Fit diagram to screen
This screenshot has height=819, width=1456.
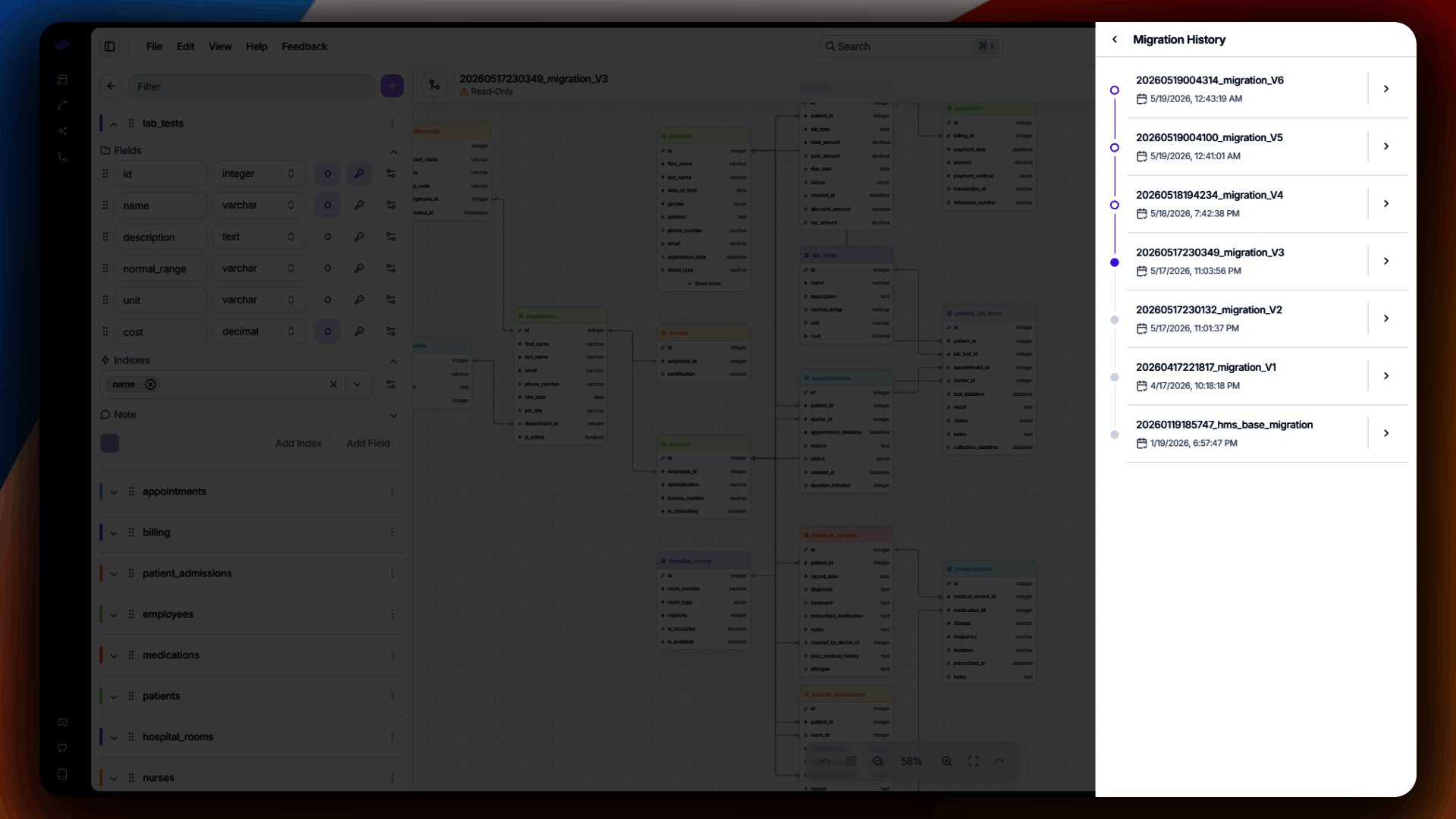[x=973, y=761]
